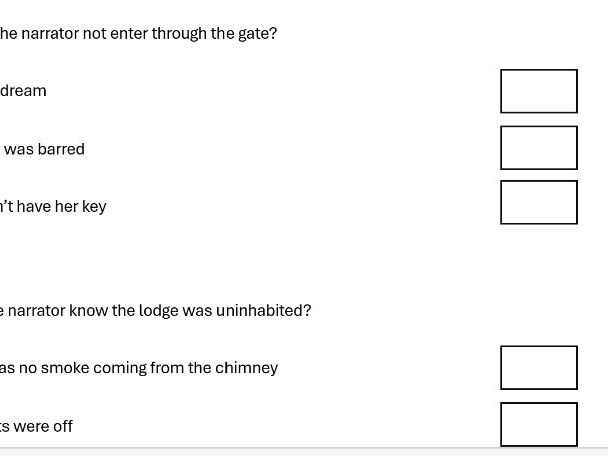The height and width of the screenshot is (456, 608).
Task: Click the 'no smoke coming from the chimney' text
Action: 139,368
